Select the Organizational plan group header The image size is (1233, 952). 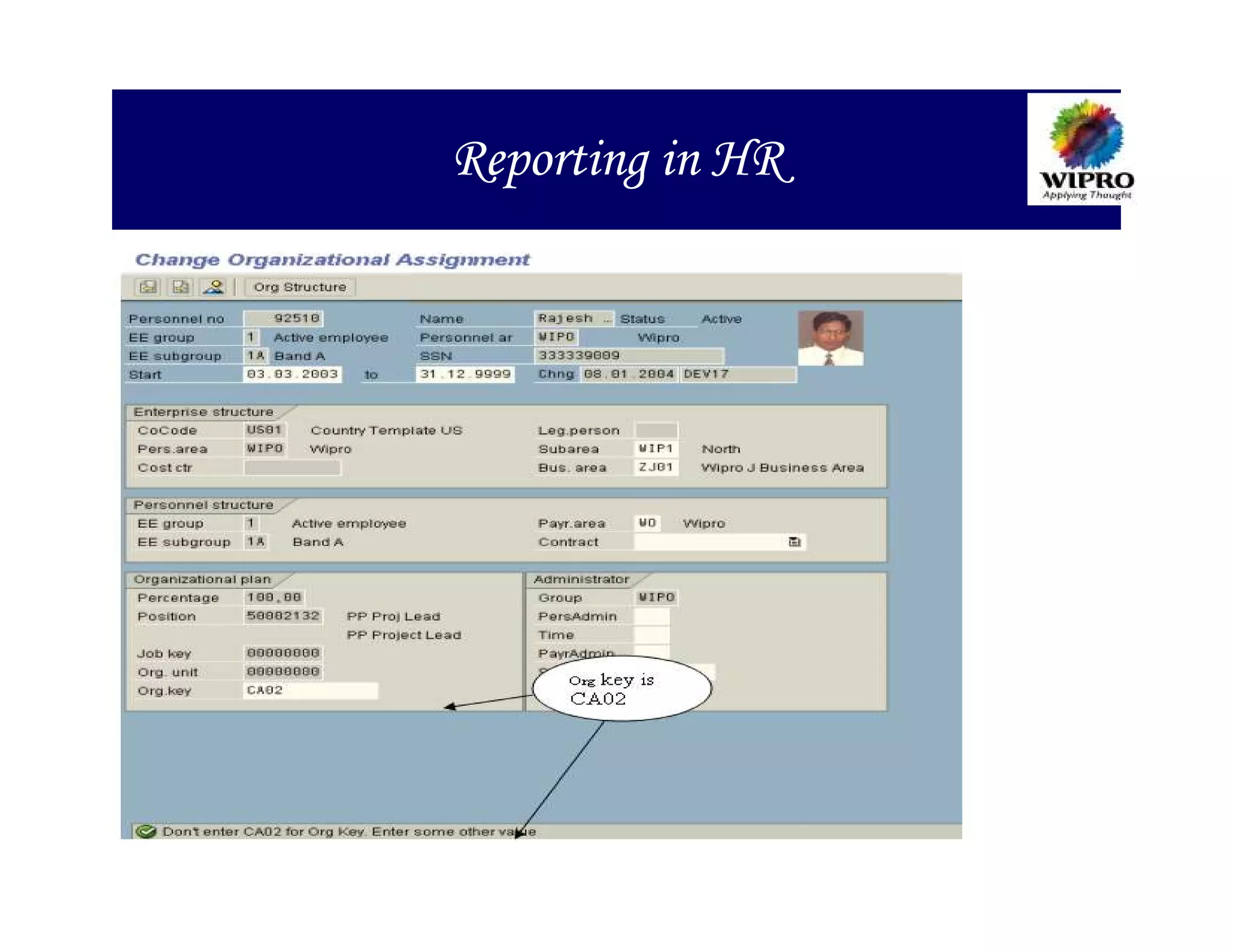pyautogui.click(x=202, y=580)
